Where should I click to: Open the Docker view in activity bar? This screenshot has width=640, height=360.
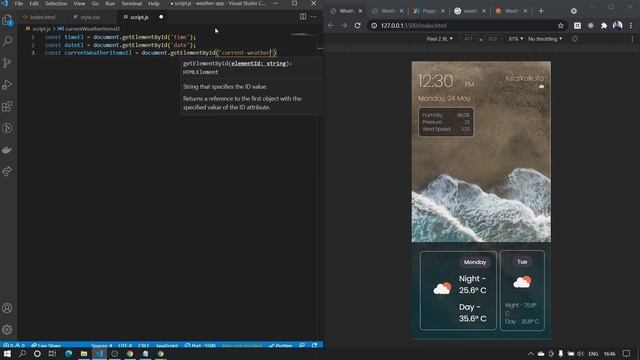coord(7,150)
